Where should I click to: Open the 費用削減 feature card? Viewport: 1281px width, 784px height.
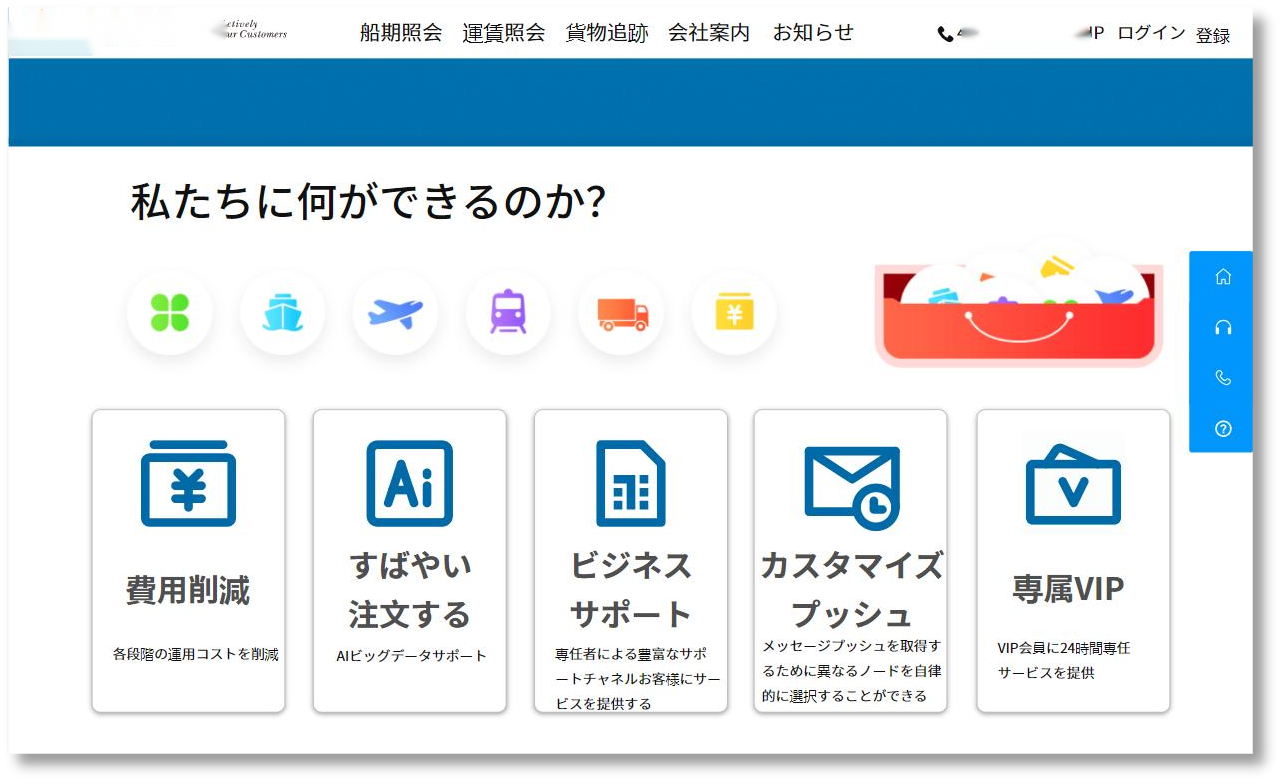[188, 560]
